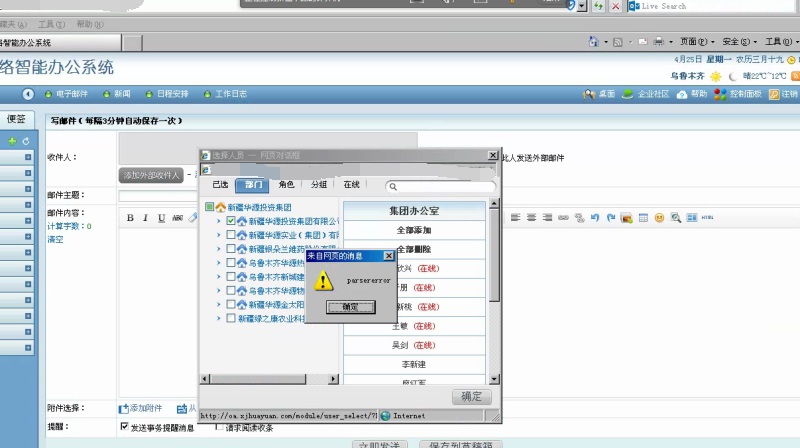Image resolution: width=800 pixels, height=448 pixels.
Task: Click the vertical scrollbar of personnel list
Action: pos(494,291)
